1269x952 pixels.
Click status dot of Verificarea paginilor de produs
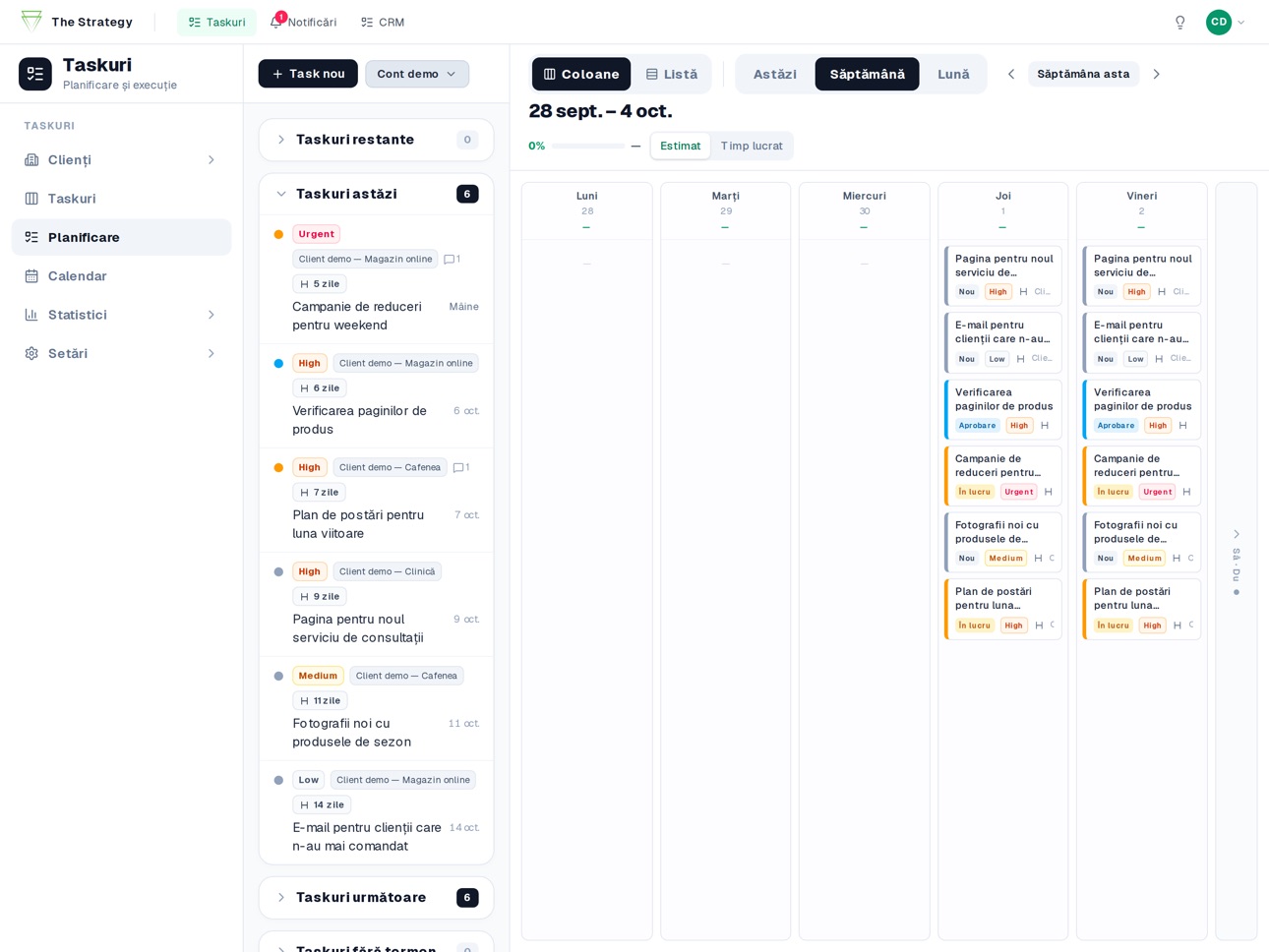278,364
